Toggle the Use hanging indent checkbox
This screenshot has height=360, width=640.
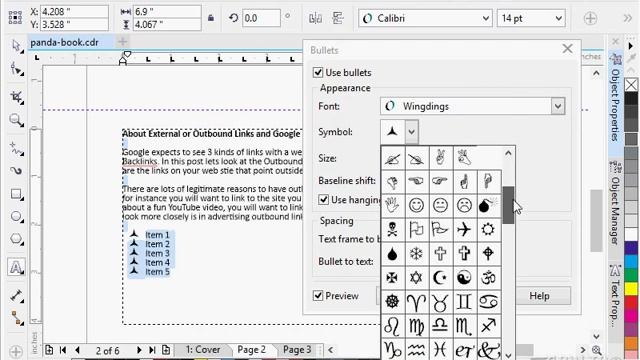(x=323, y=200)
